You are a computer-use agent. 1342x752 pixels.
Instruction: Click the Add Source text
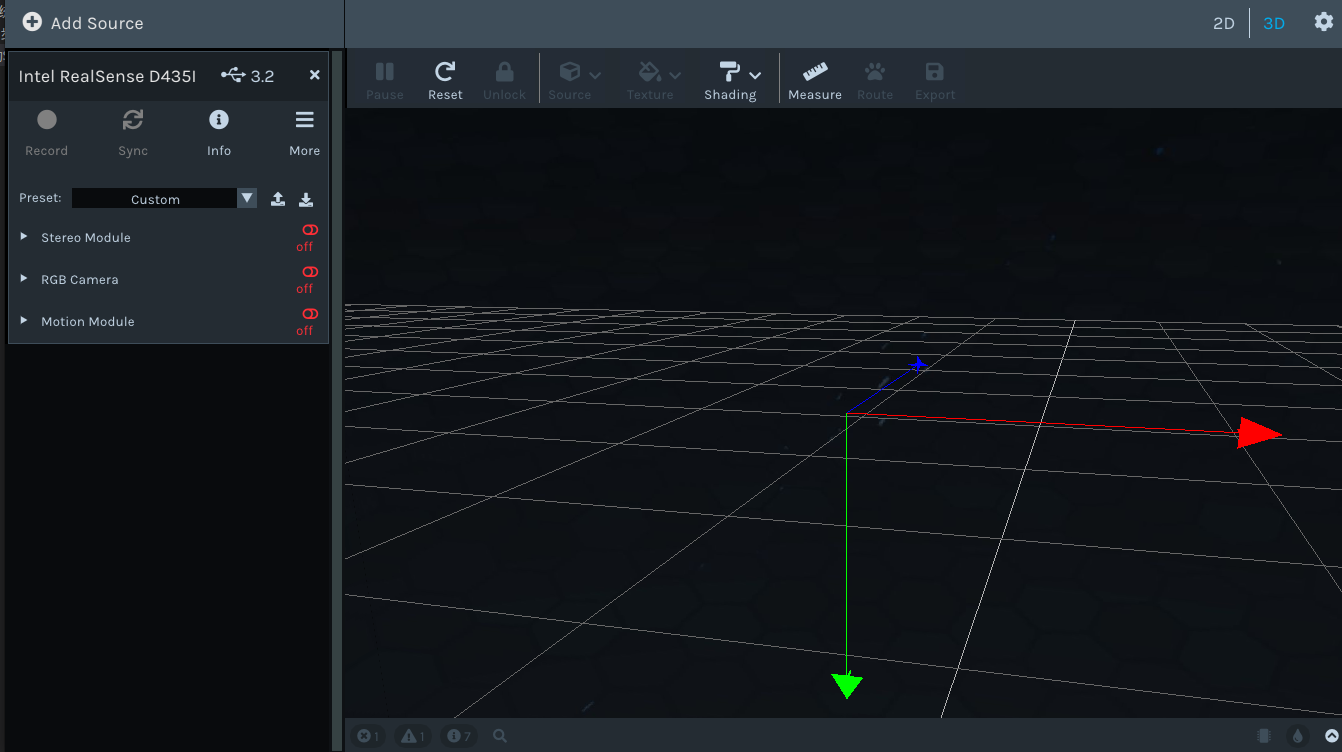pyautogui.click(x=97, y=23)
